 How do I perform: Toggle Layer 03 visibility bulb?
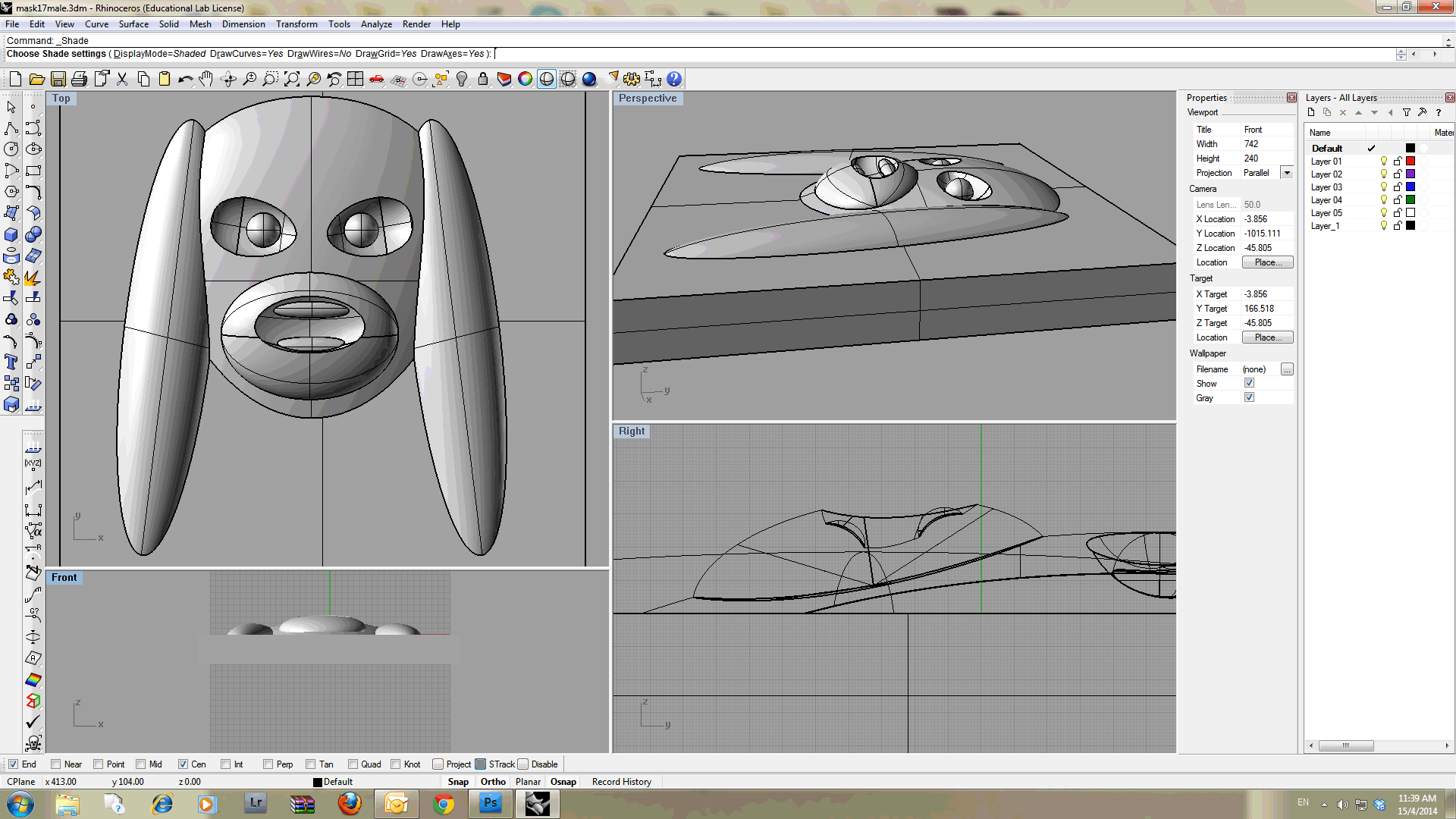1384,187
